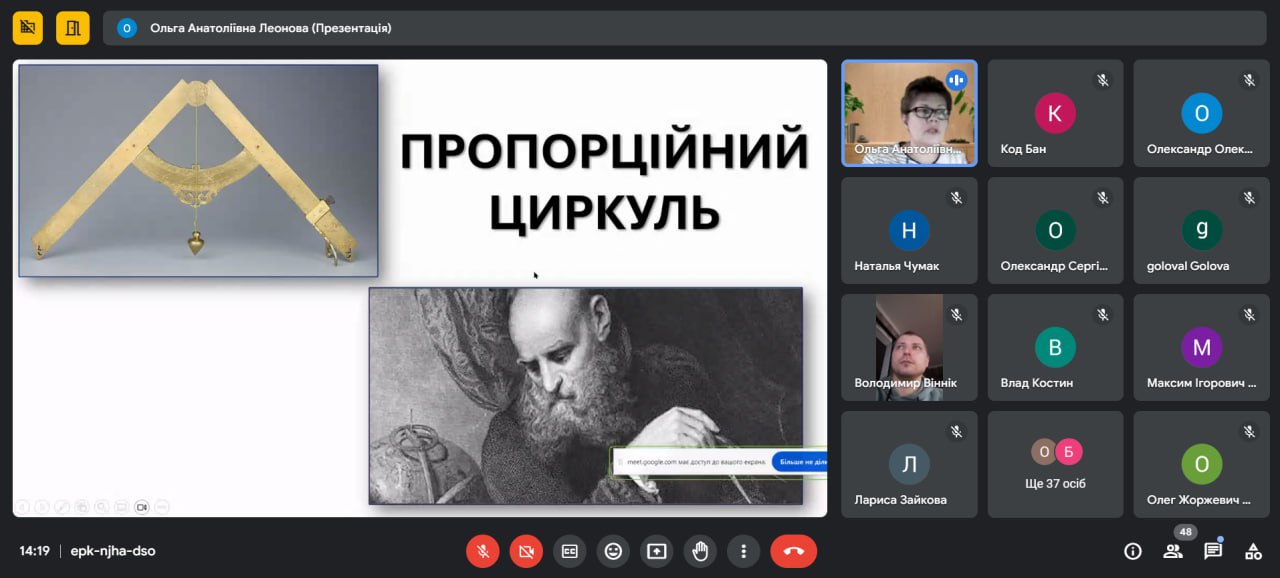Click the muted mic icon on Наталья Чумак tile

957,197
